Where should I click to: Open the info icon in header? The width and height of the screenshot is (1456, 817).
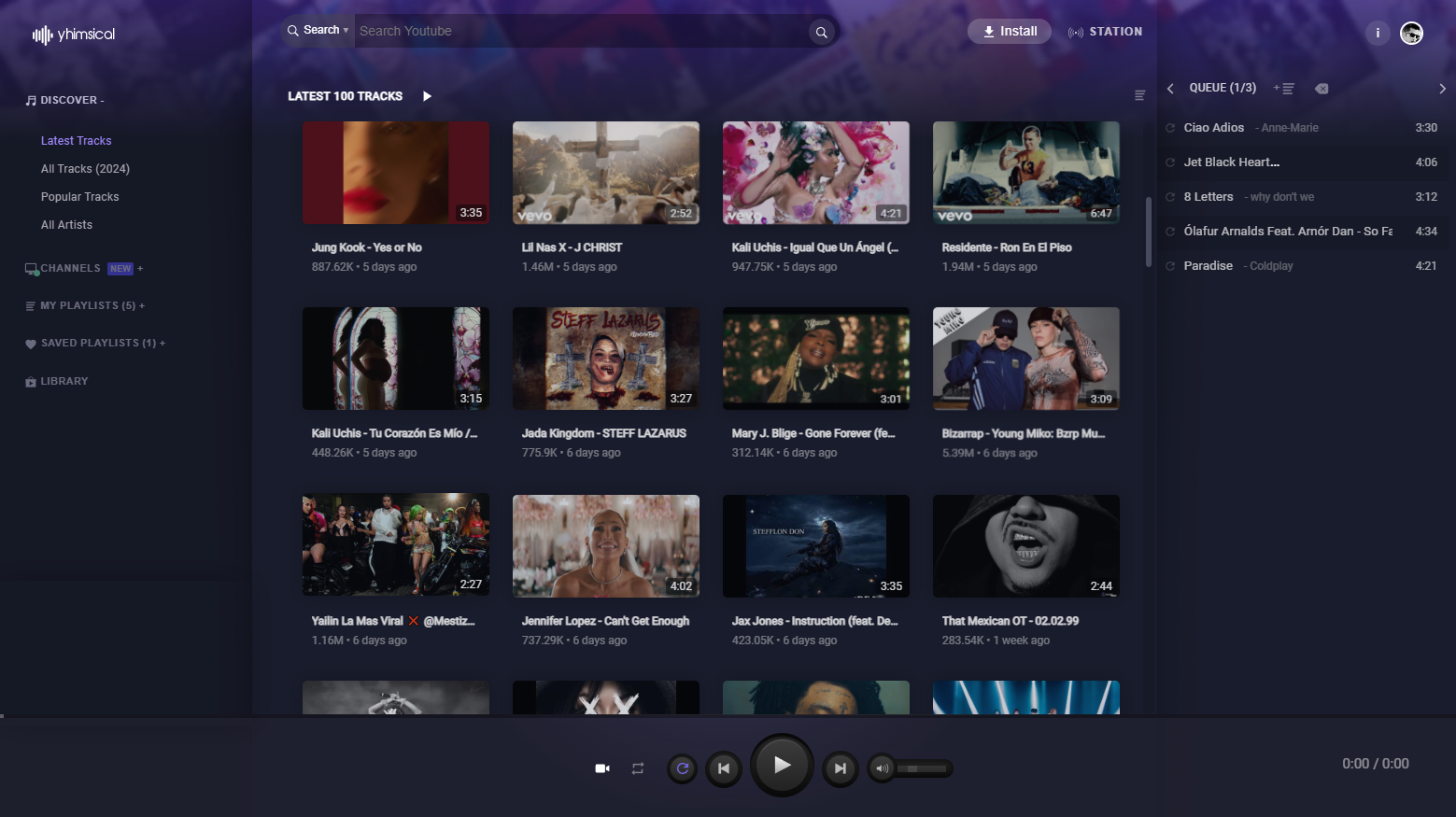(x=1378, y=33)
